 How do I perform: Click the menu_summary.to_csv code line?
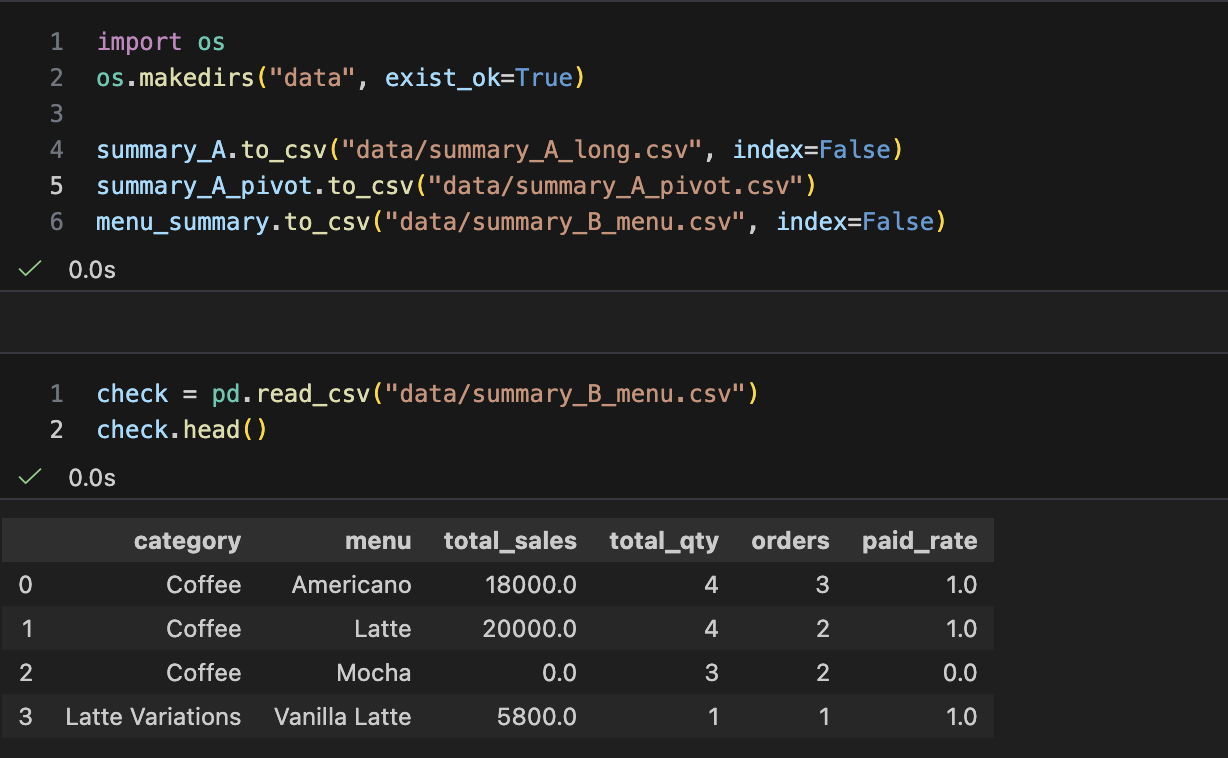point(521,221)
